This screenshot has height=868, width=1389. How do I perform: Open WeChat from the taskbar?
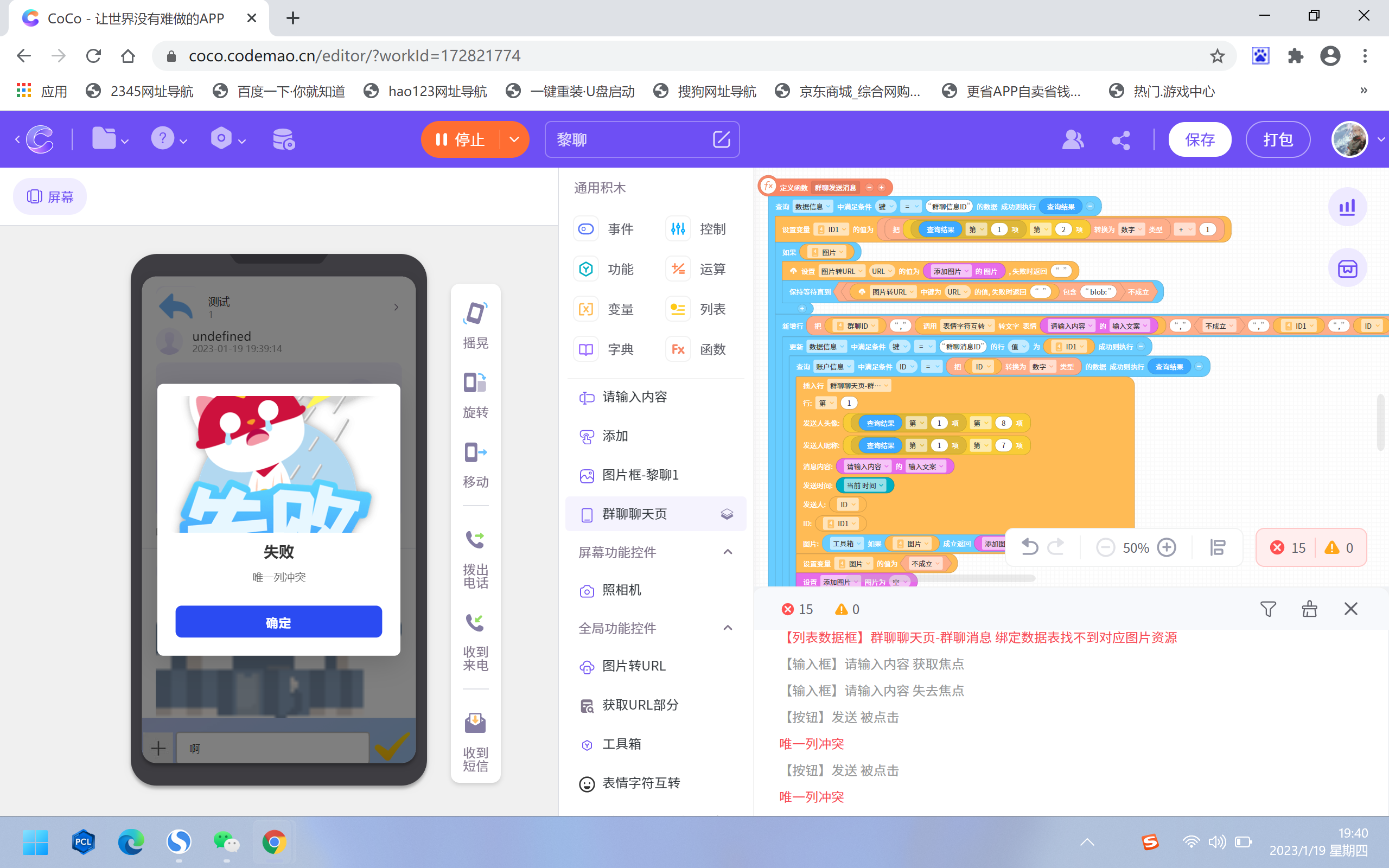coord(226,842)
